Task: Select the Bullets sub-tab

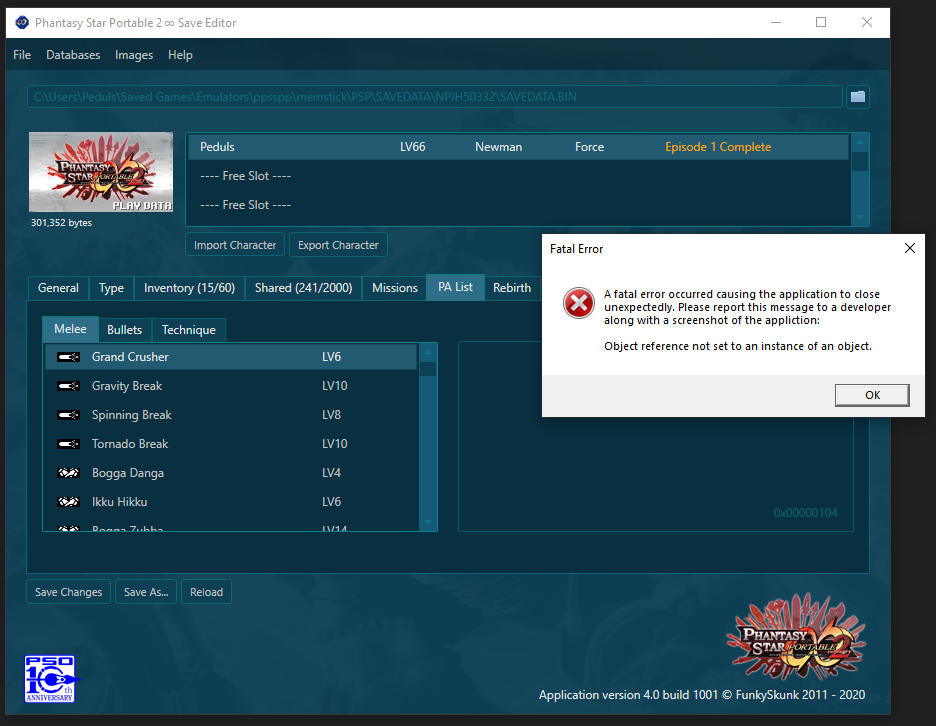Action: pos(124,330)
